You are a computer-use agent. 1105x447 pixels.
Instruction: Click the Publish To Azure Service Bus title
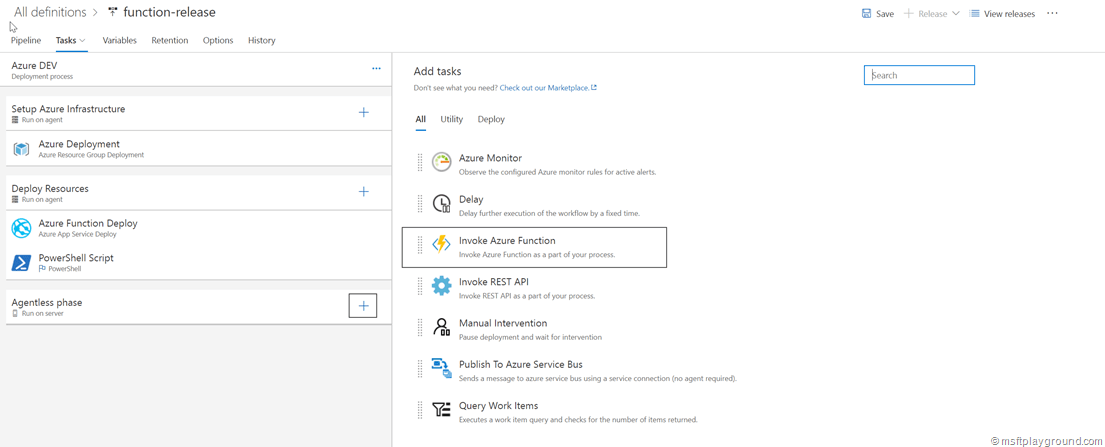520,365
